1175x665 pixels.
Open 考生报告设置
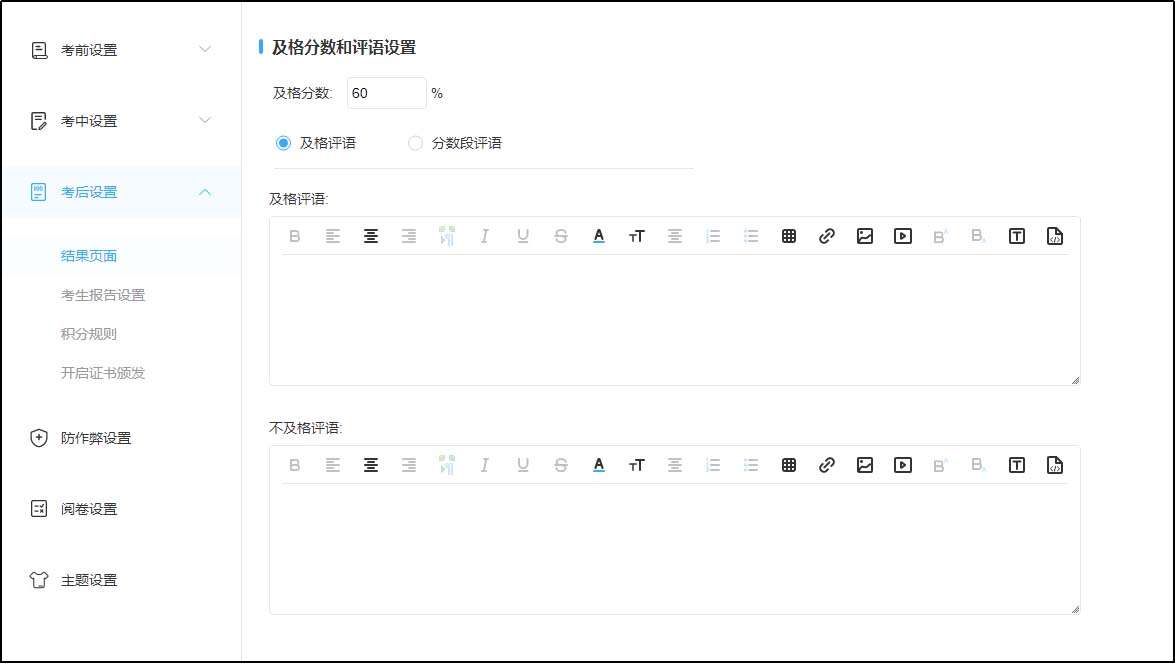[x=105, y=294]
